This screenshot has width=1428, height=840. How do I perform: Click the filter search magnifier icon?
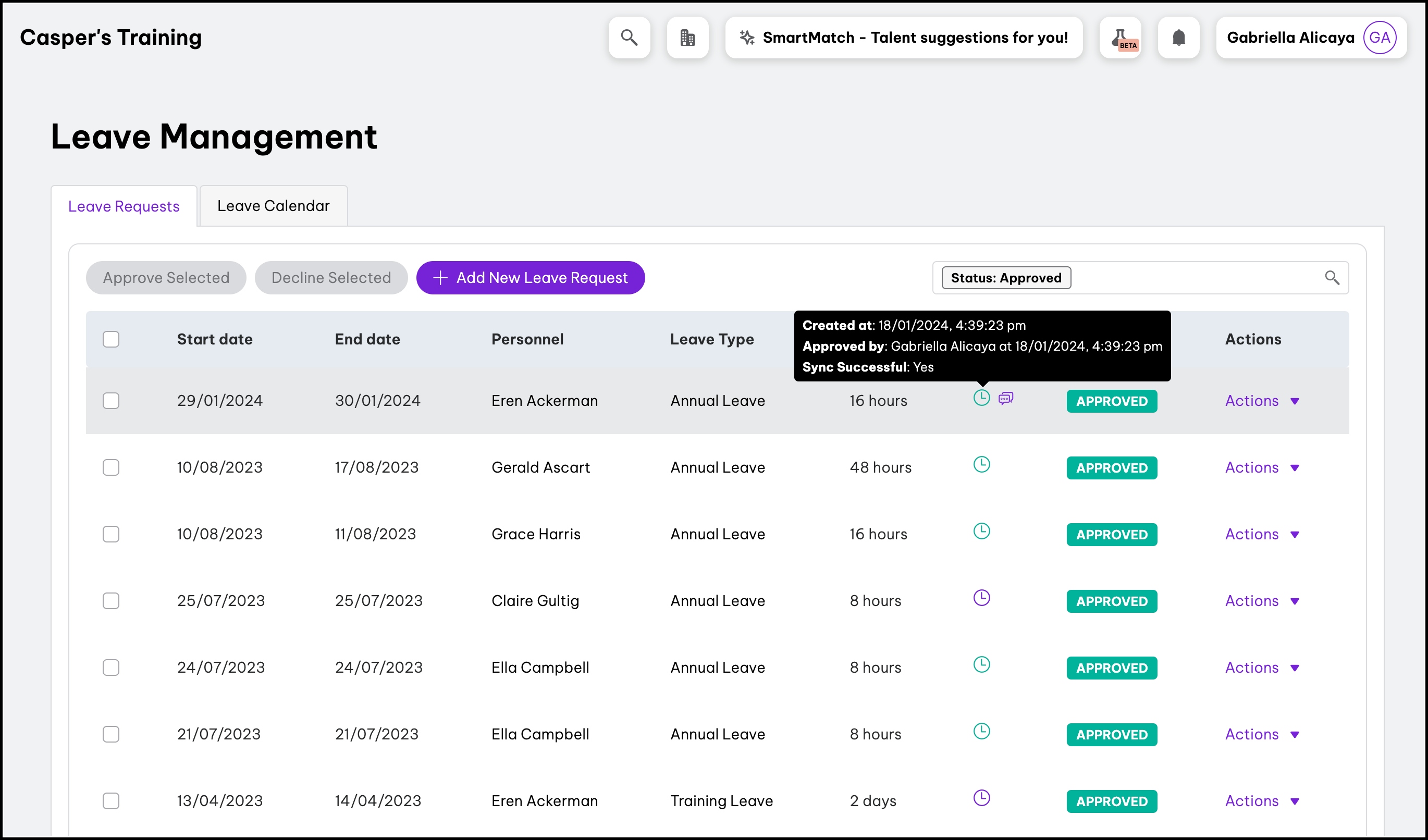tap(1332, 278)
